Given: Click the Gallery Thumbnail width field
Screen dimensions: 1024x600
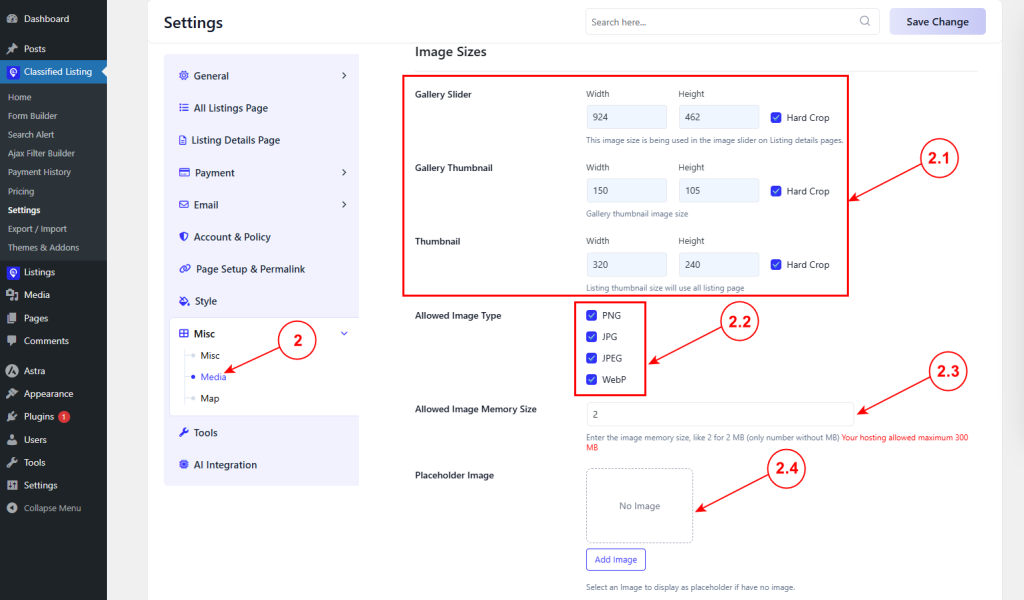Looking at the screenshot, I should click(x=626, y=191).
